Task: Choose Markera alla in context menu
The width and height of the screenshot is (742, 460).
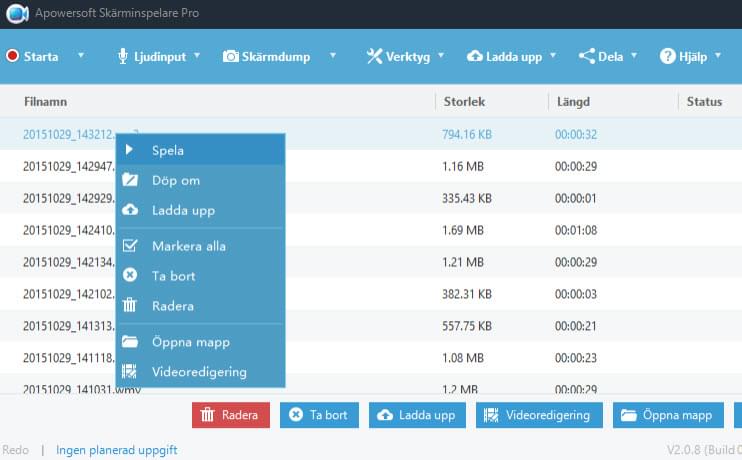Action: tap(188, 246)
